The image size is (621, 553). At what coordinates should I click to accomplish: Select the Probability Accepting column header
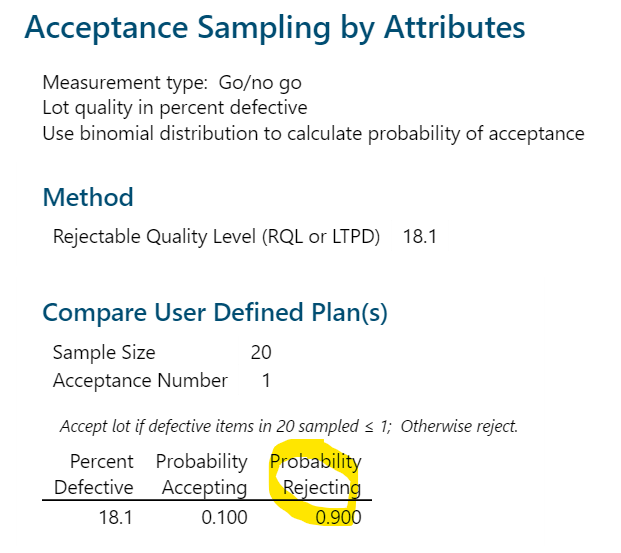(201, 474)
